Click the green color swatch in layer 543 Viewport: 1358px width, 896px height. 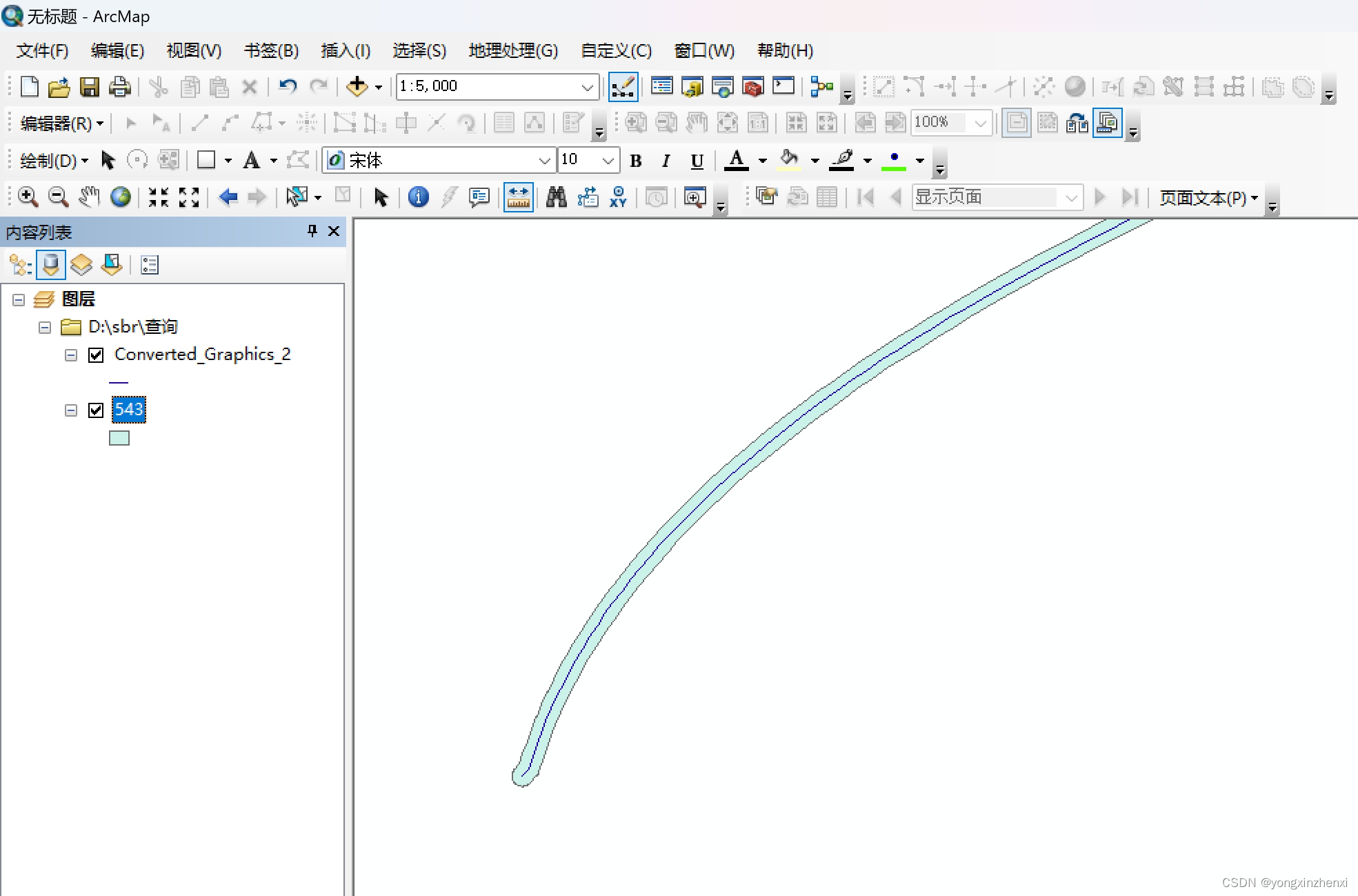[x=119, y=436]
